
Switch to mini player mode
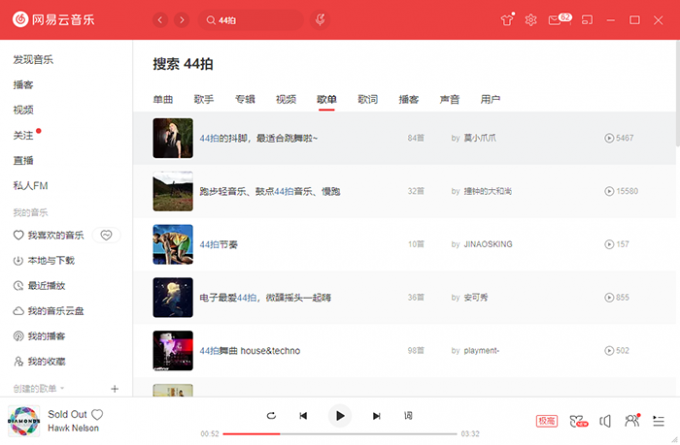(x=587, y=20)
